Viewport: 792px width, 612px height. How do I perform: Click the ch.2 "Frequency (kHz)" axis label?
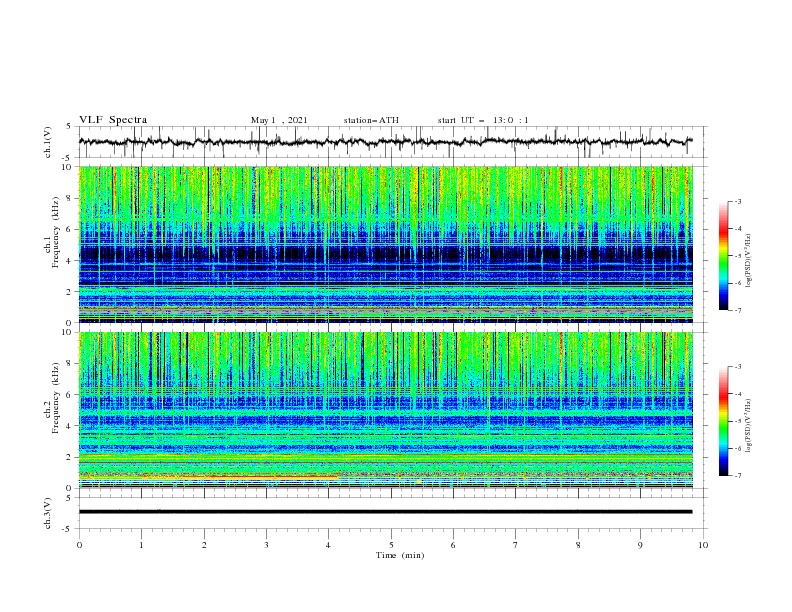coord(55,397)
